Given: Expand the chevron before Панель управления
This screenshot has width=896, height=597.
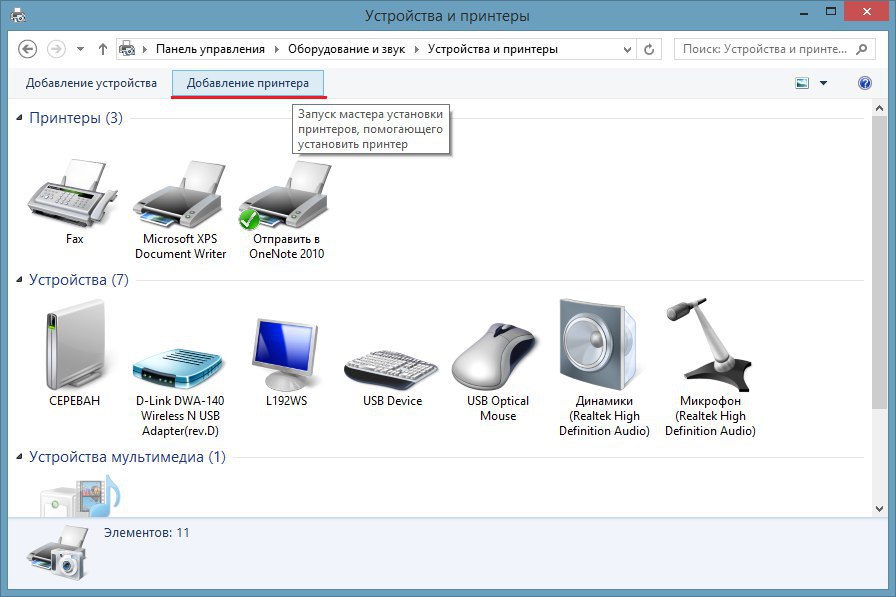Looking at the screenshot, I should point(145,49).
